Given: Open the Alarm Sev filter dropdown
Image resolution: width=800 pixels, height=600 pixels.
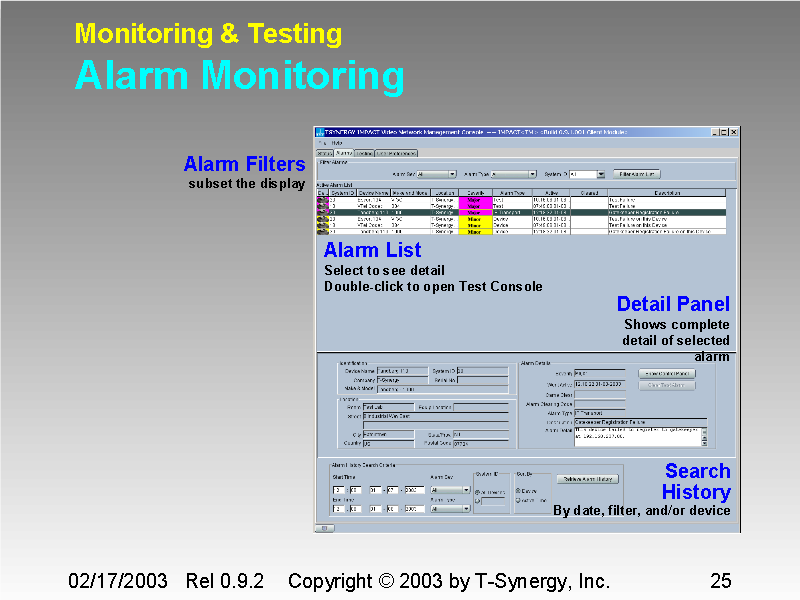Looking at the screenshot, I should (453, 175).
